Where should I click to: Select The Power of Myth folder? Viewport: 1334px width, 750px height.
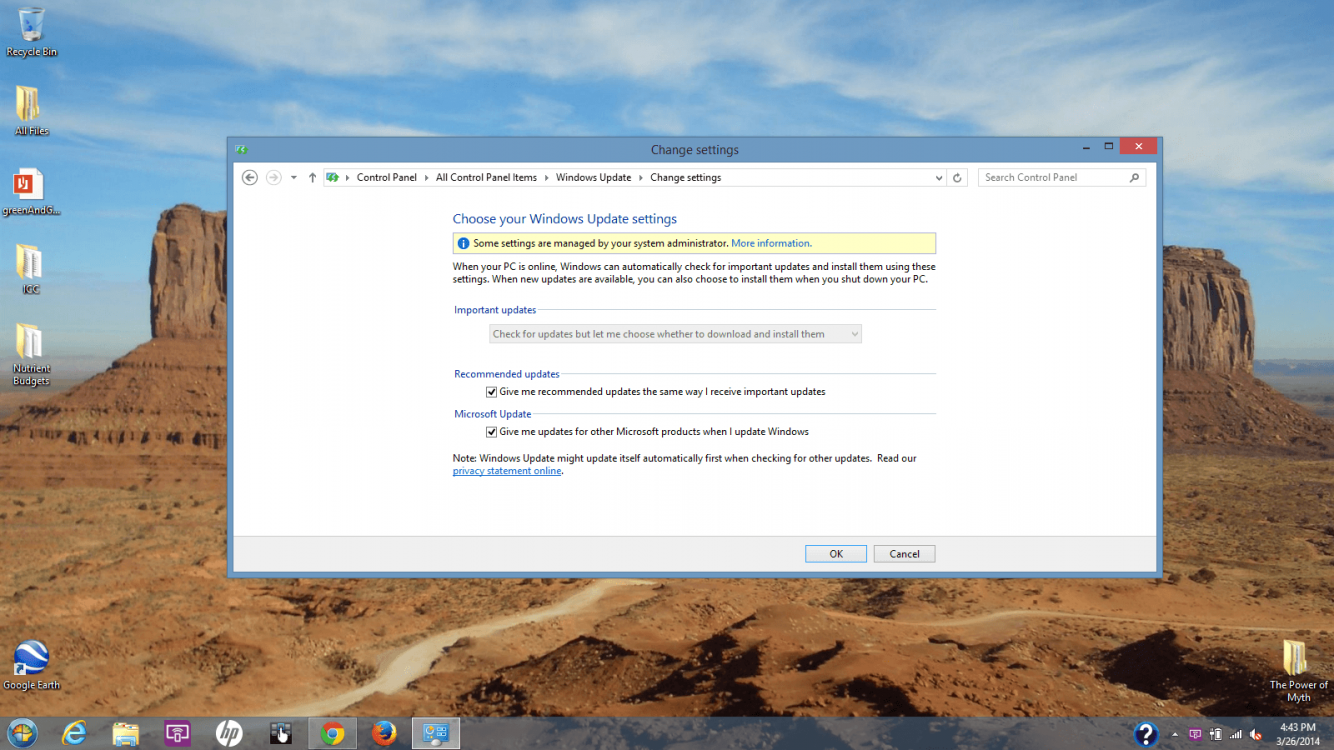1298,671
